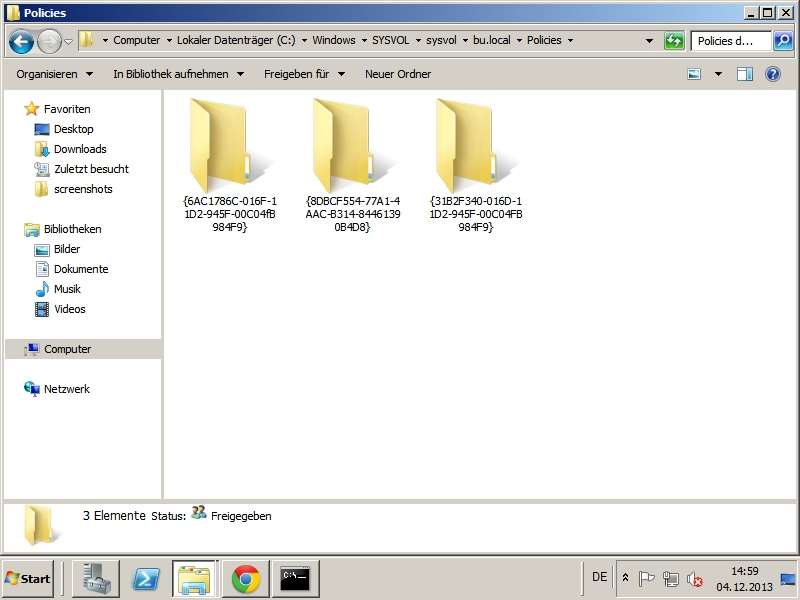800x600 pixels.
Task: Expand the arrow after bu.local breadcrumb
Action: (519, 40)
